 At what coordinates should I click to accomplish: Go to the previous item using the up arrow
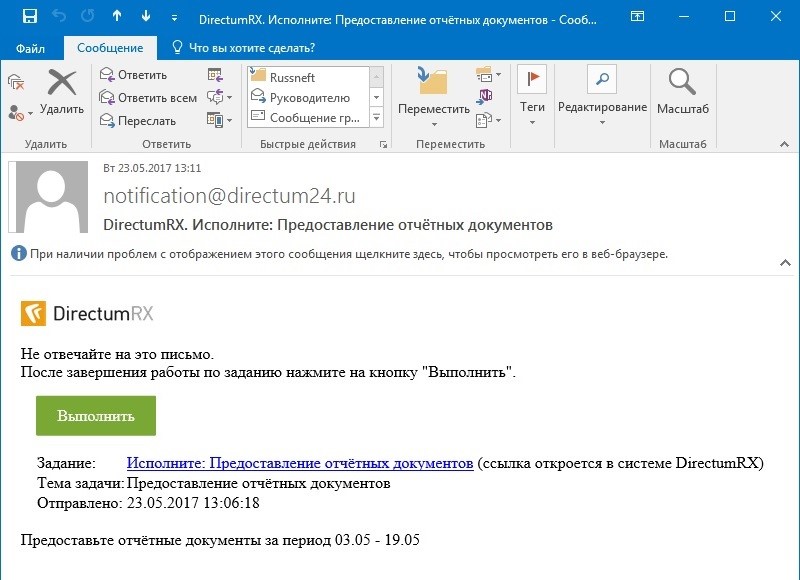[117, 16]
